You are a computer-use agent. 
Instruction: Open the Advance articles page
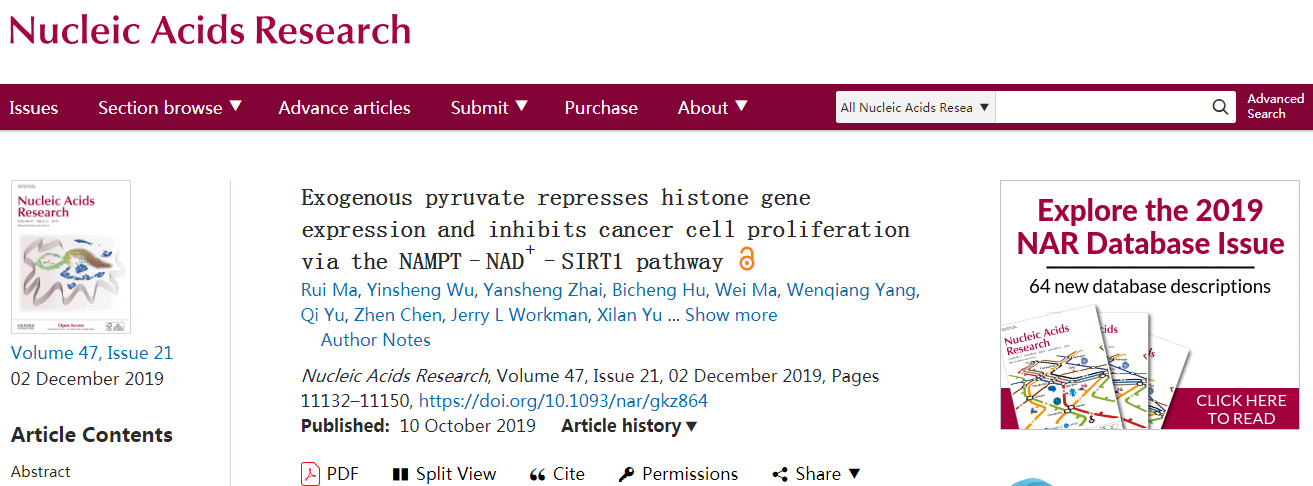click(344, 107)
